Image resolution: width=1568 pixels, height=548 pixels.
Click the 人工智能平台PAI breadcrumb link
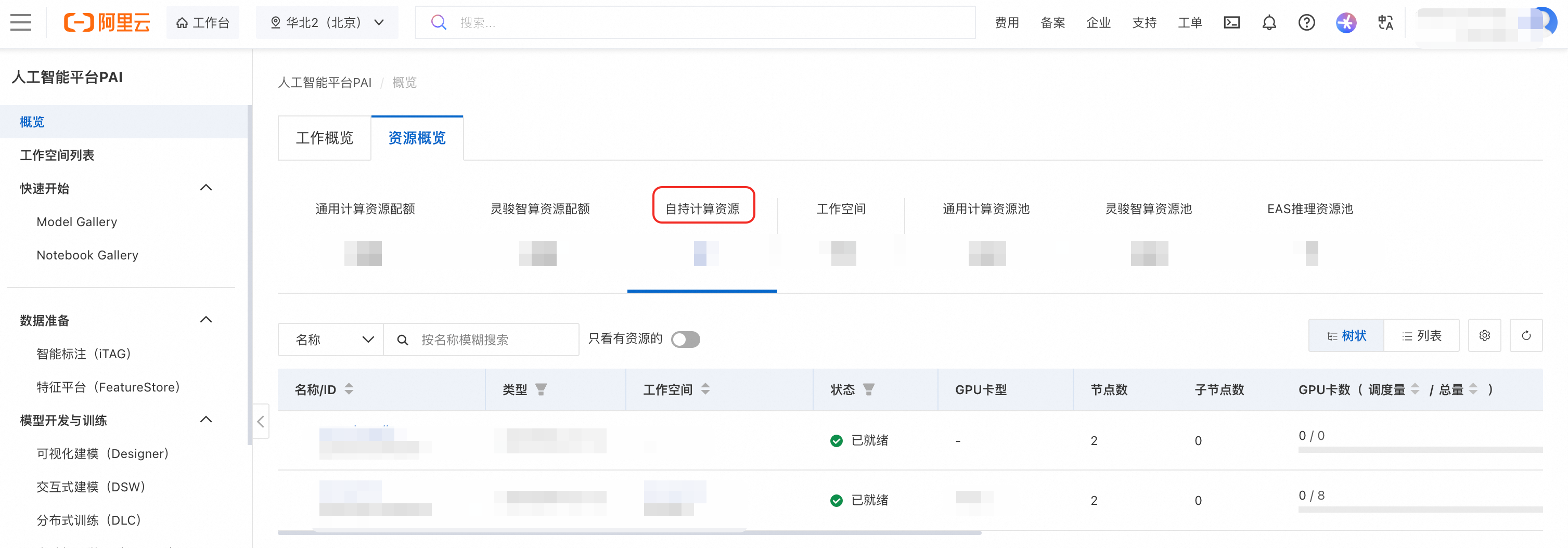tap(325, 83)
